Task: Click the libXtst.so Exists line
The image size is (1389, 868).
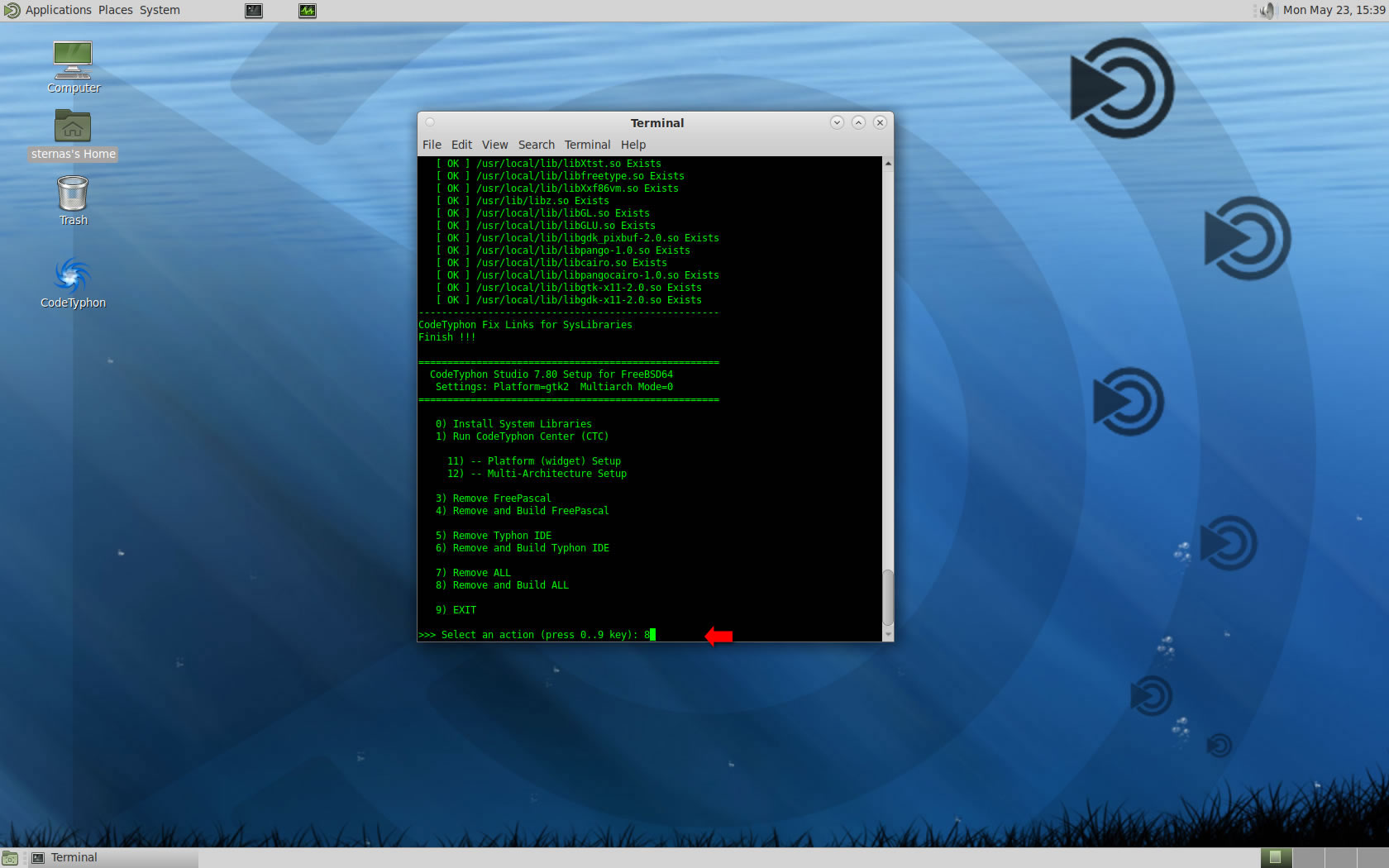Action: pyautogui.click(x=548, y=164)
